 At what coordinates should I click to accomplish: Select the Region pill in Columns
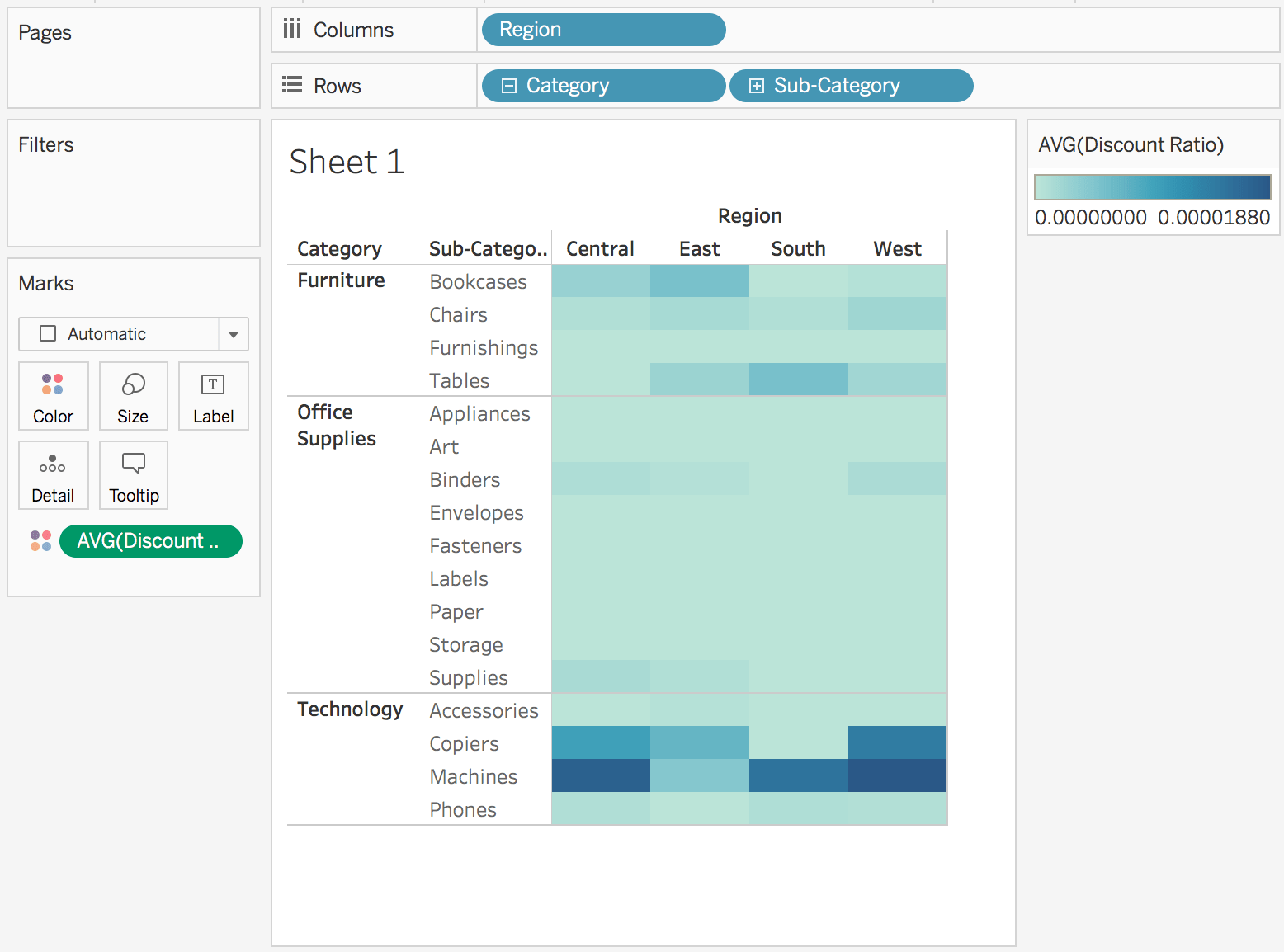point(603,30)
